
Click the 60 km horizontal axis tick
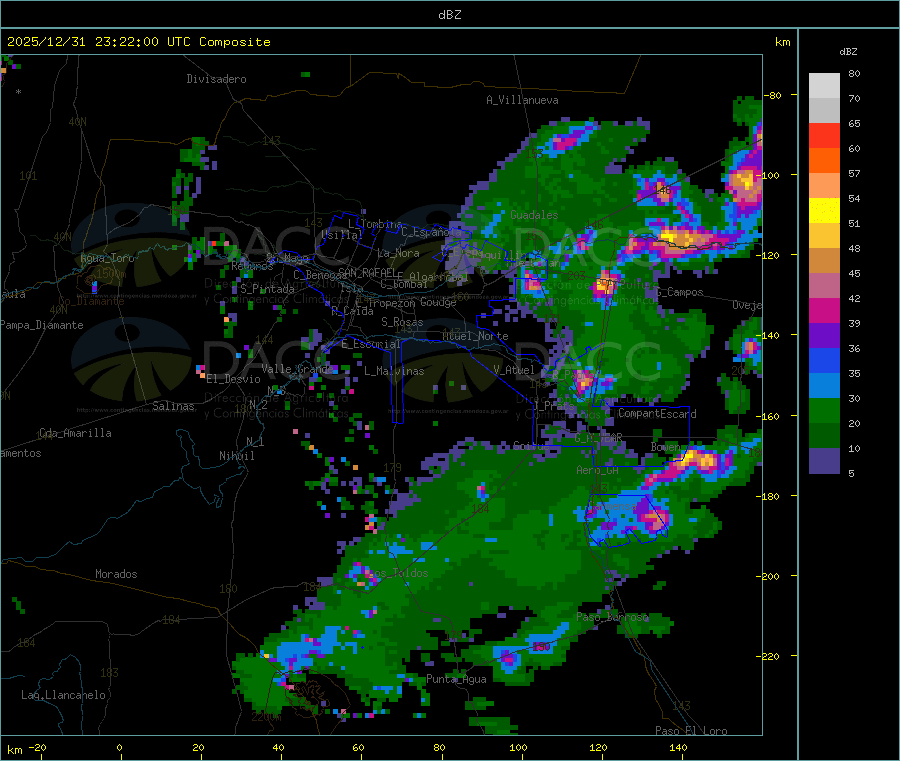click(358, 747)
